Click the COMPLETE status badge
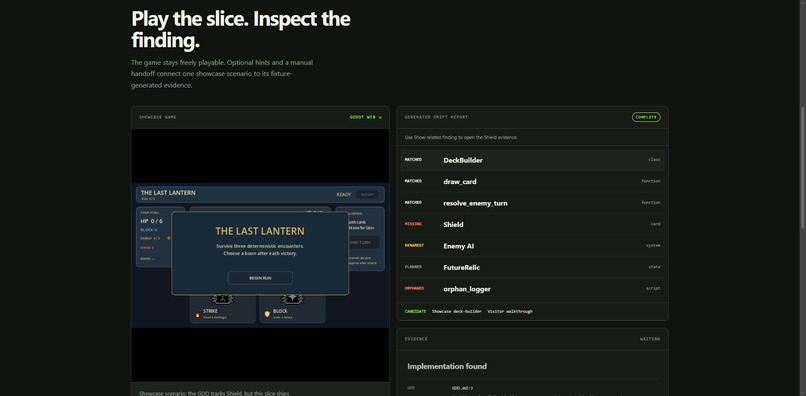The width and height of the screenshot is (806, 396). pos(646,117)
